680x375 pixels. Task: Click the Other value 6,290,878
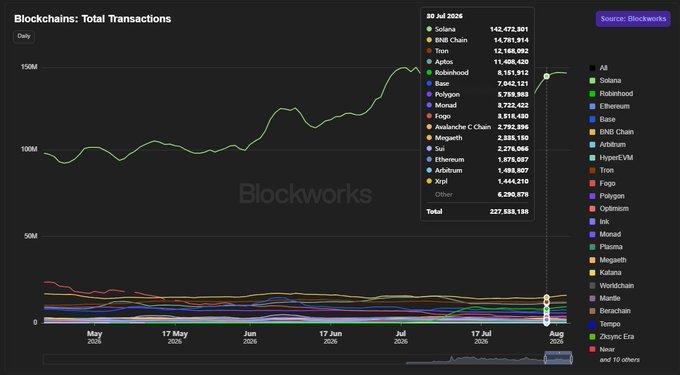513,195
